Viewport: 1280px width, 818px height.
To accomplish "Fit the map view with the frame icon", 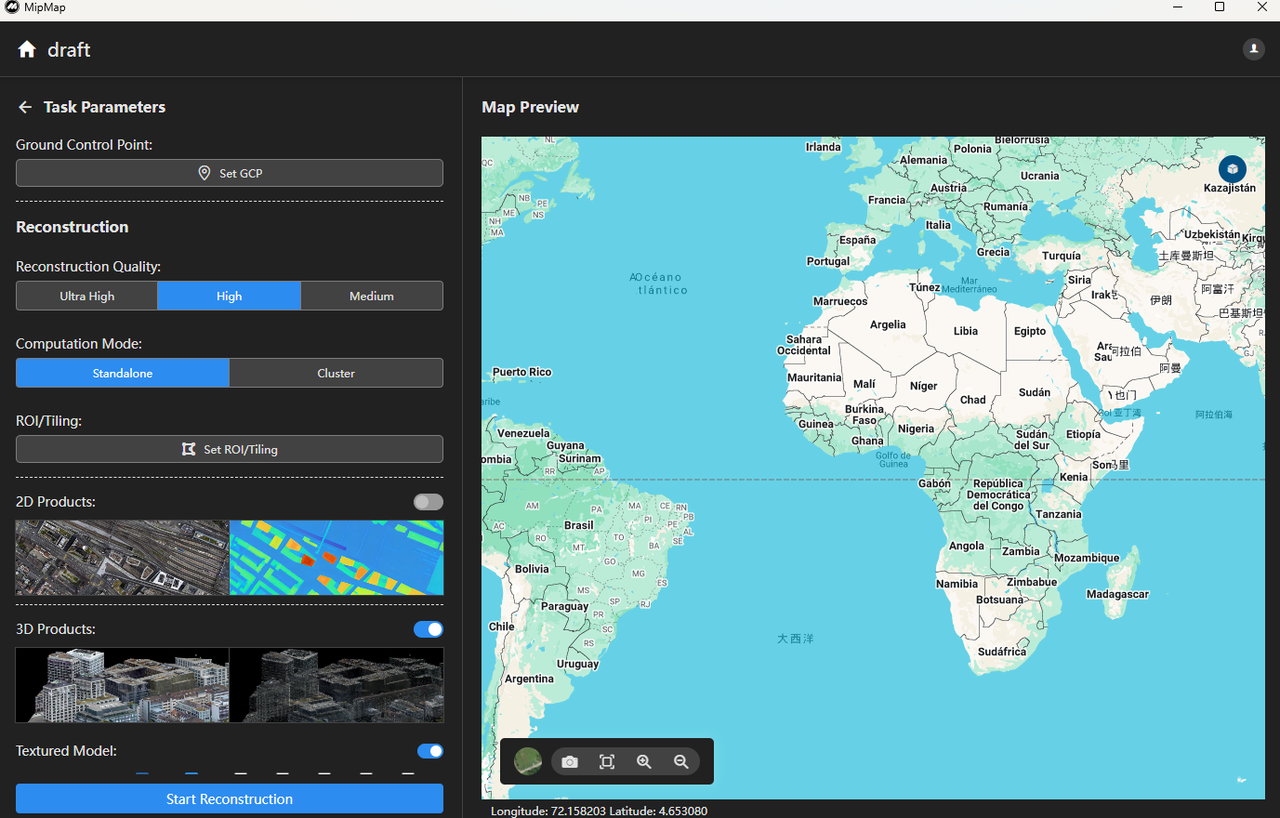I will (x=607, y=762).
